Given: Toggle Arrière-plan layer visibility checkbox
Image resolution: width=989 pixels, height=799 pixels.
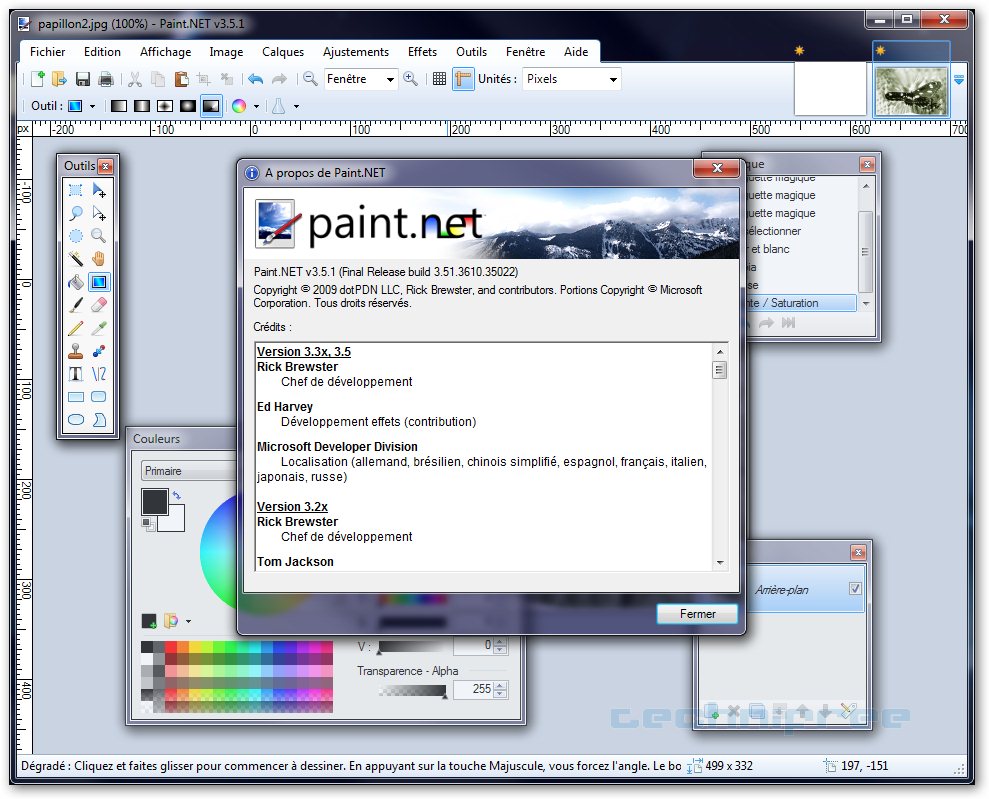Looking at the screenshot, I should 855,589.
